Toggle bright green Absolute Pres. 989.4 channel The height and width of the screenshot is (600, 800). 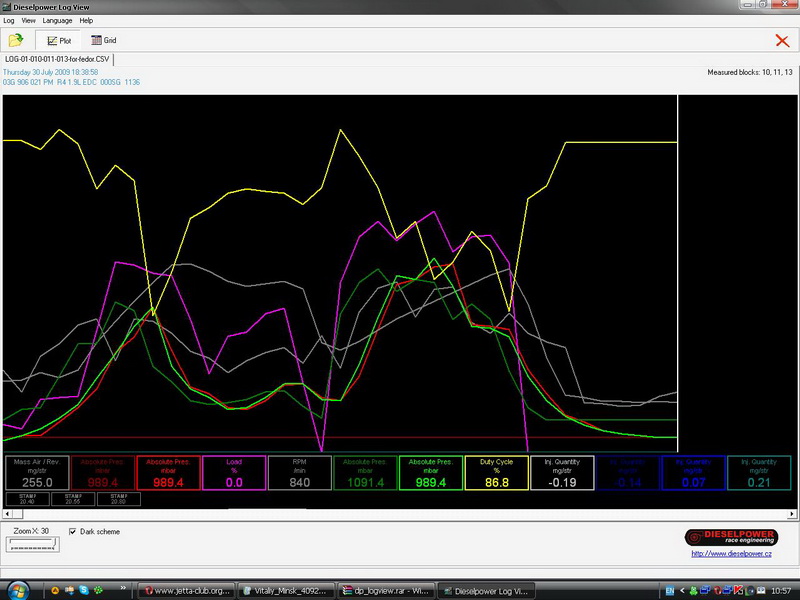click(x=431, y=473)
